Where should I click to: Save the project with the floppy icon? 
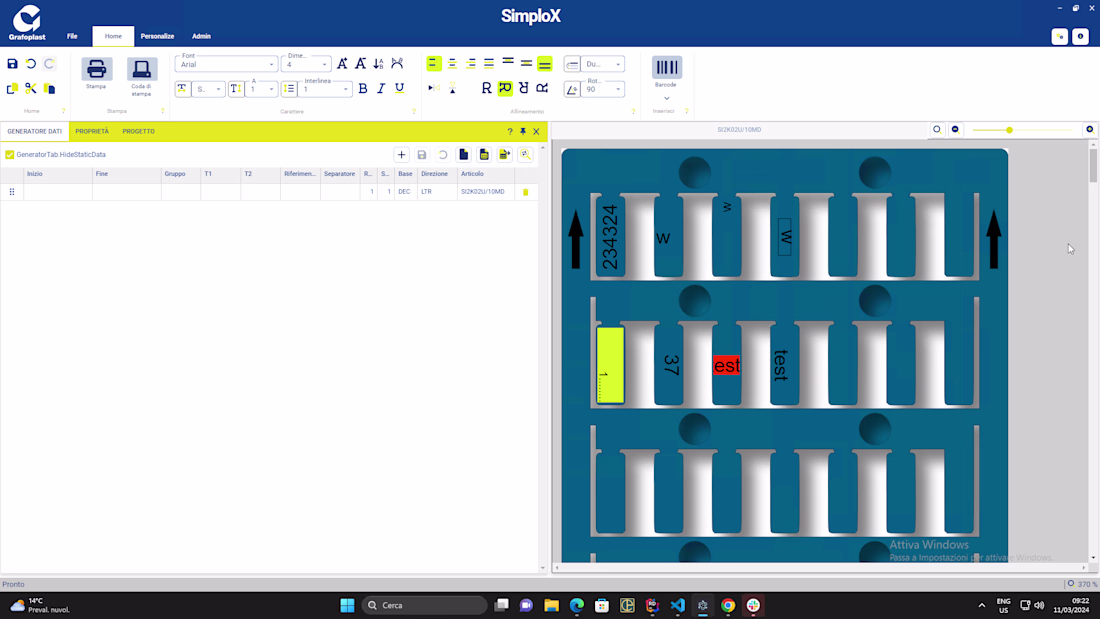13,64
